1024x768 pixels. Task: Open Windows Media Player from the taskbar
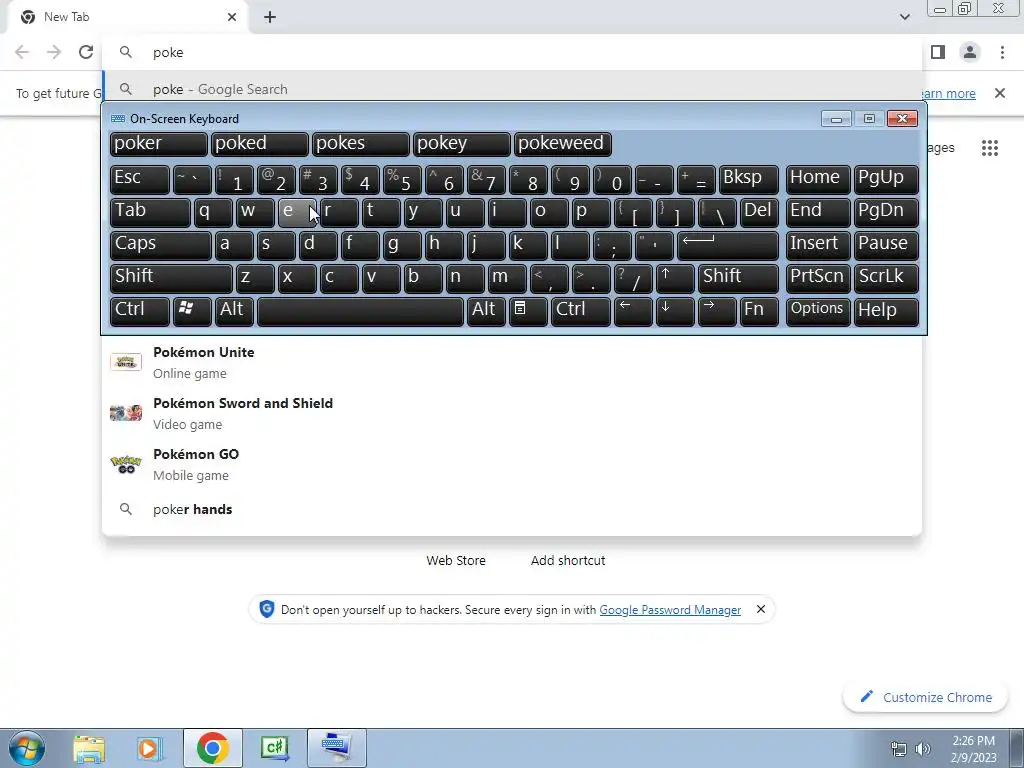point(150,748)
